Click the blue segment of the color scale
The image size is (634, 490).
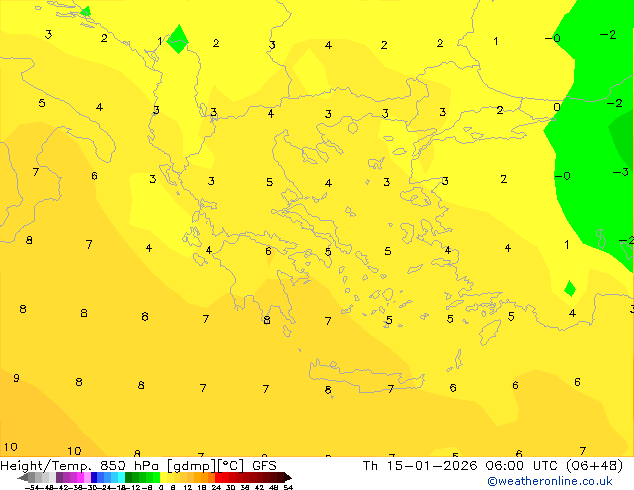click(x=100, y=477)
